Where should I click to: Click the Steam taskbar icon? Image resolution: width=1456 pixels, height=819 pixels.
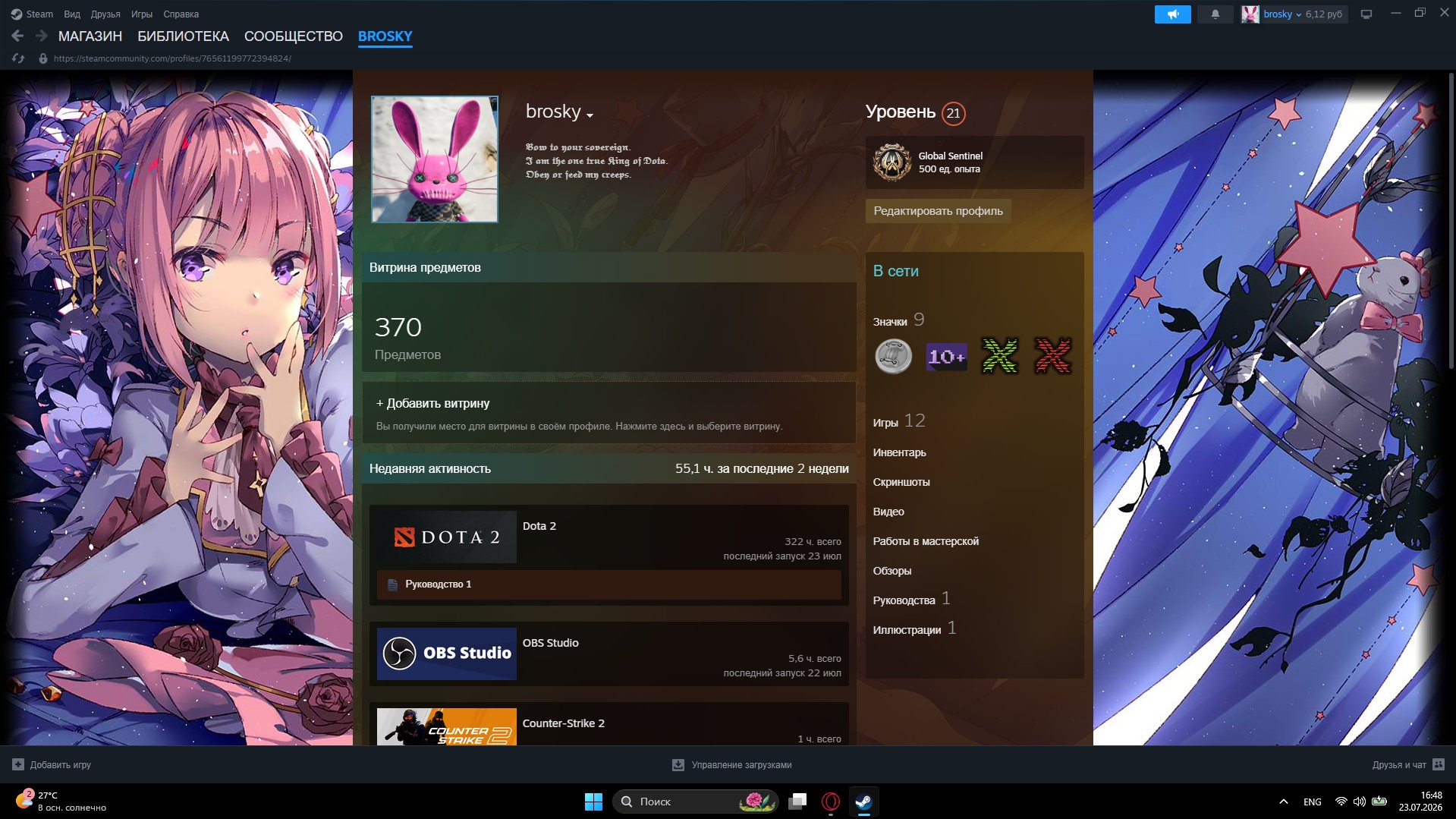(863, 802)
